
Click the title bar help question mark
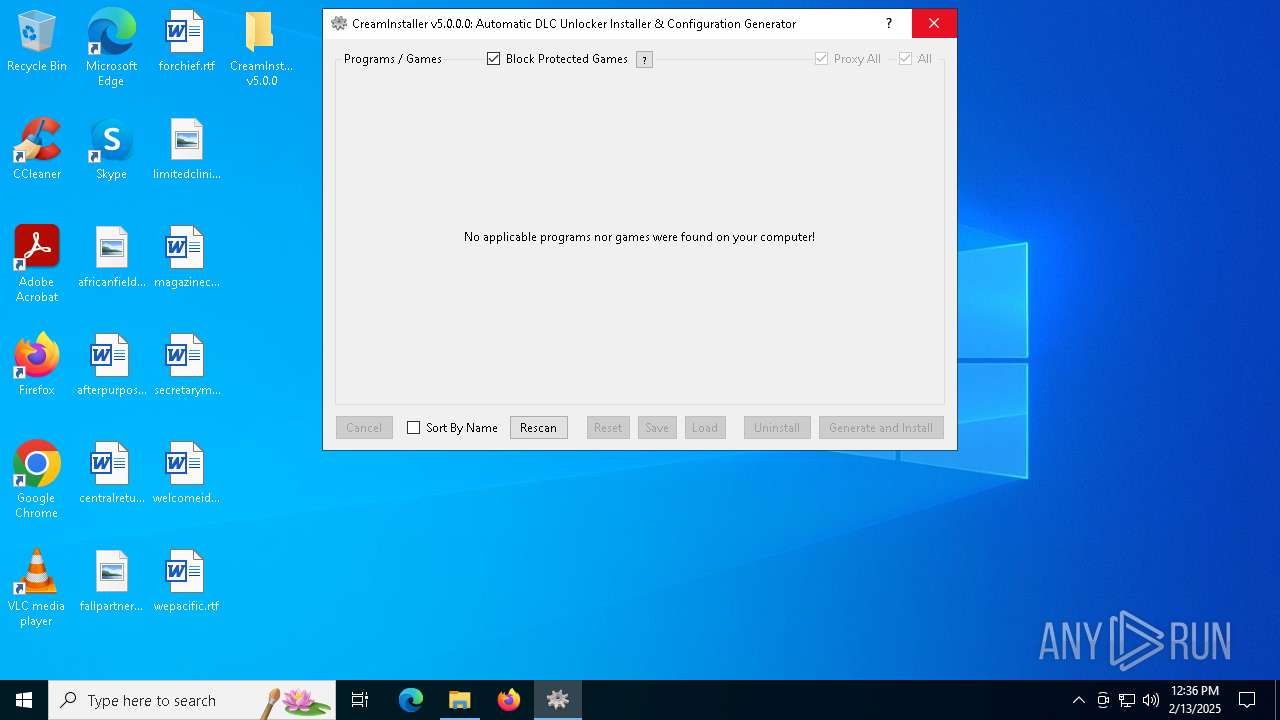888,24
